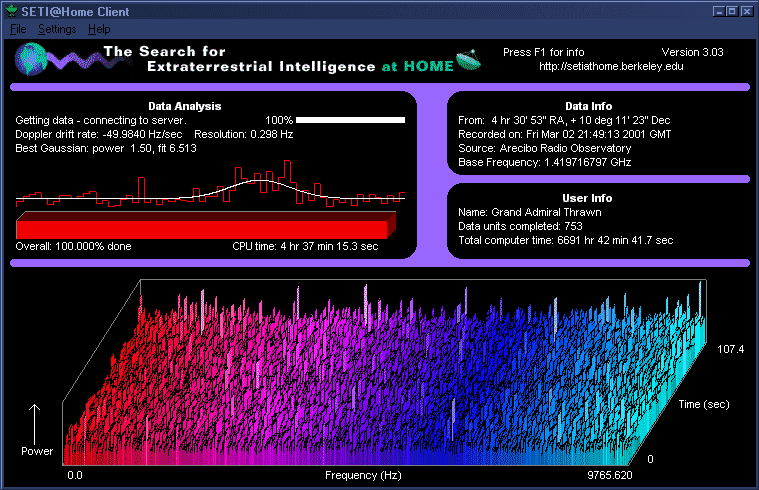
Task: Click the globe logo in the banner
Action: (x=30, y=59)
